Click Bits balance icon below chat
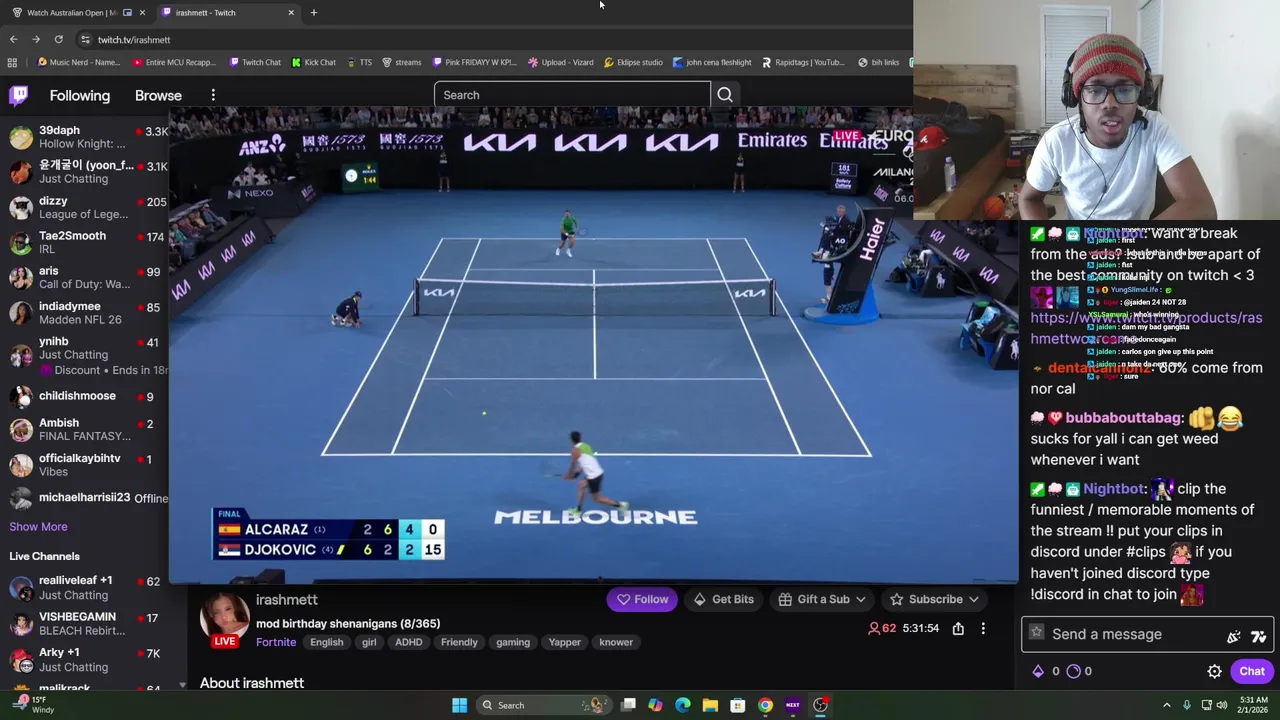The image size is (1280, 720). pyautogui.click(x=1038, y=671)
